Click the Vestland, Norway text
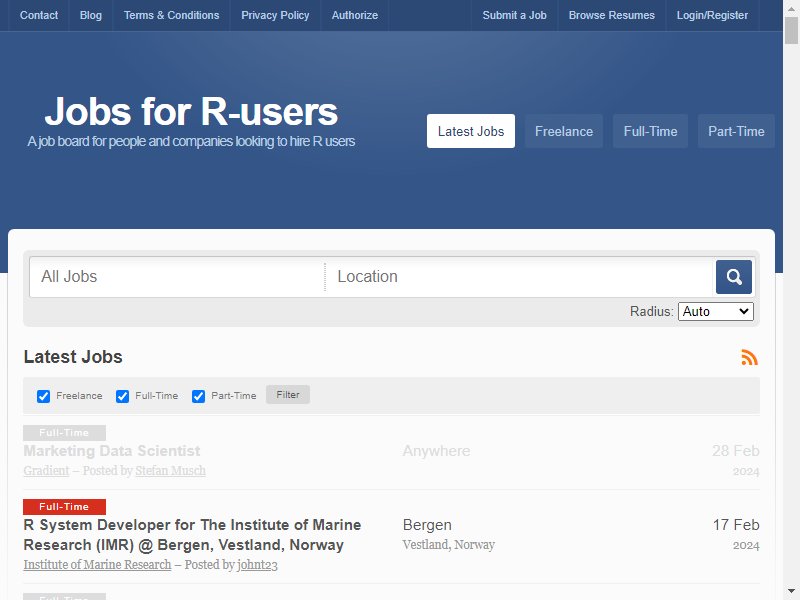 (448, 545)
